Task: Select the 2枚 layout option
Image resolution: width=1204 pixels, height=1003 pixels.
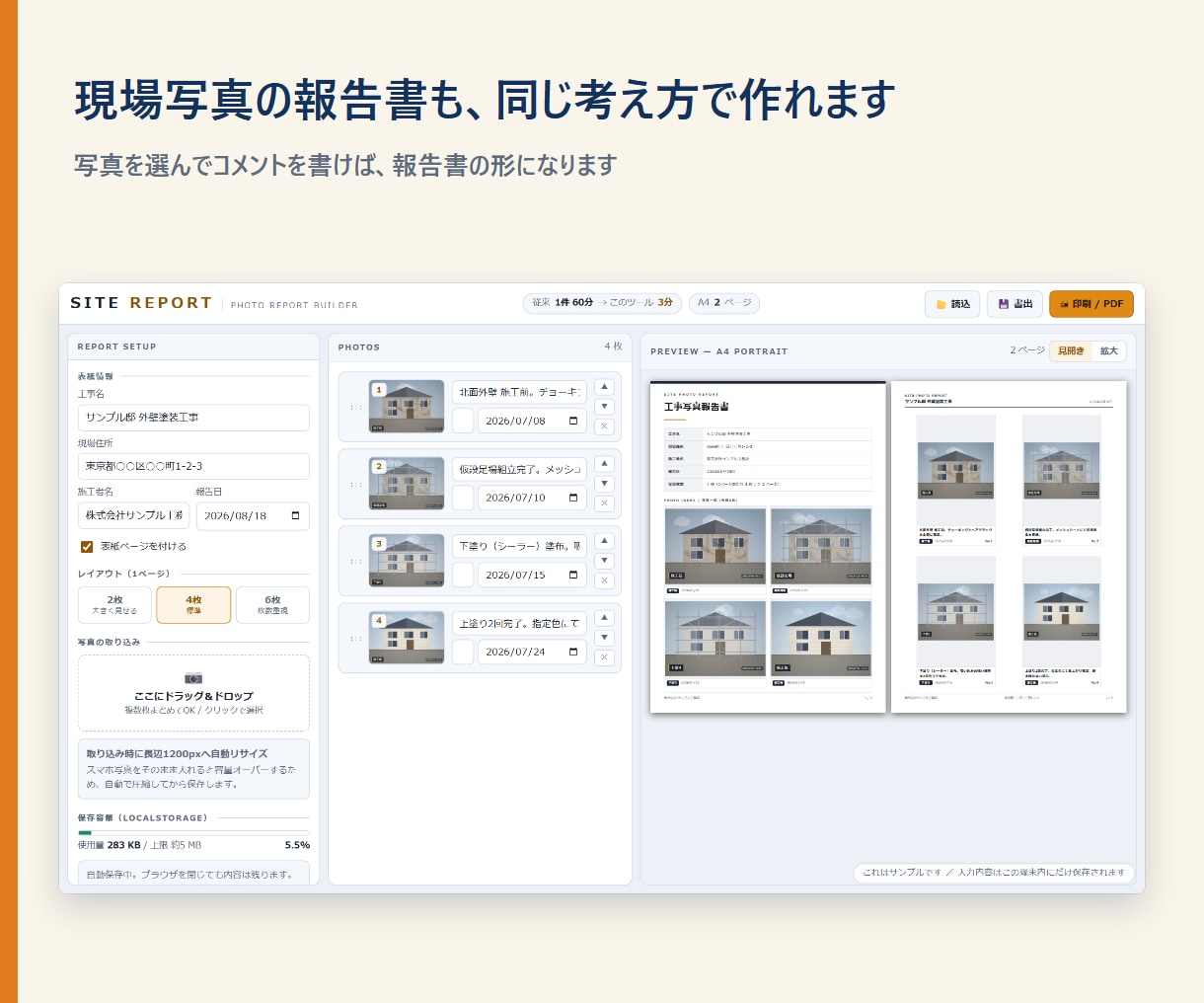Action: pyautogui.click(x=114, y=605)
